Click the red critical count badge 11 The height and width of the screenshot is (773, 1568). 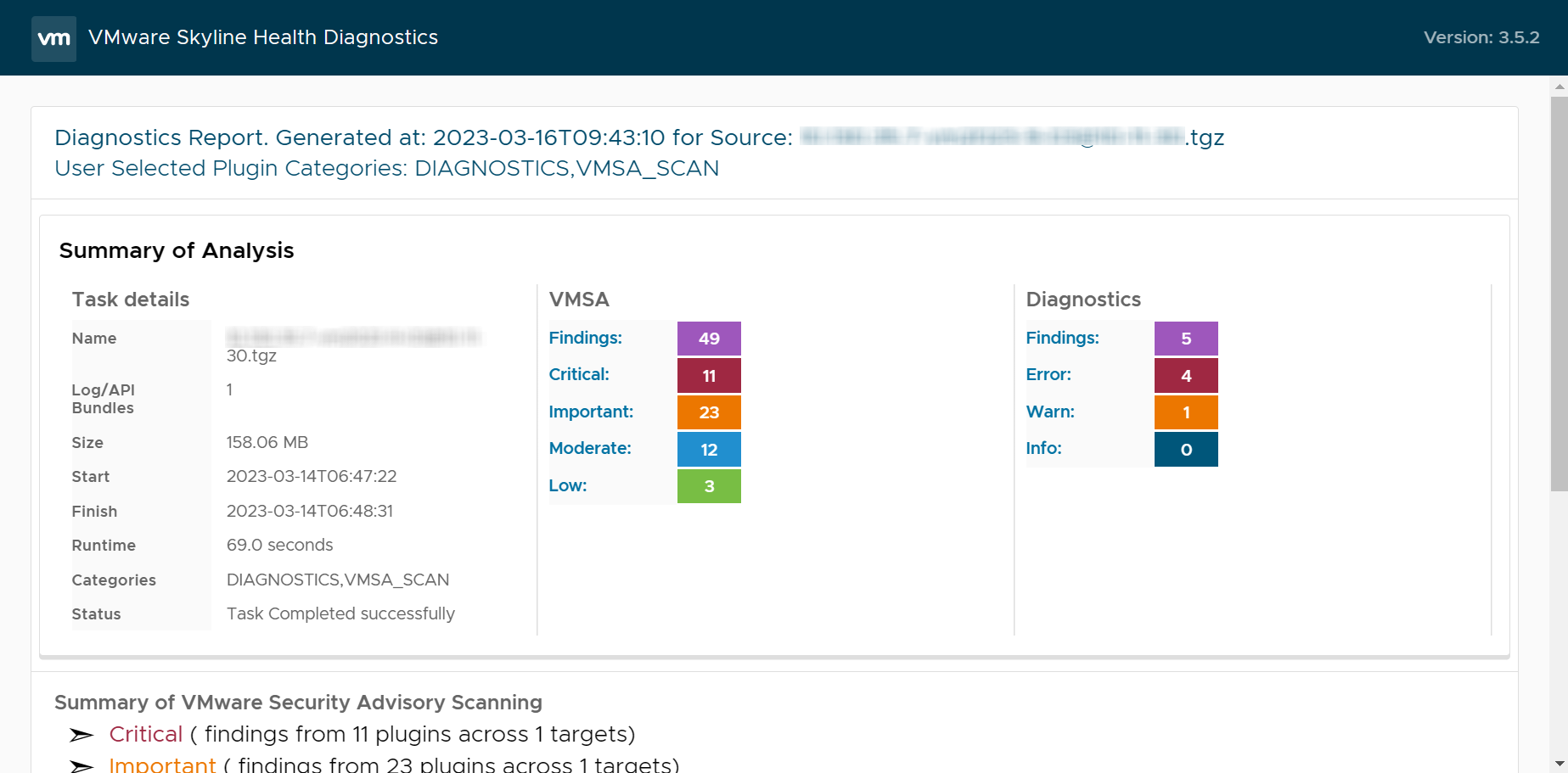point(709,376)
